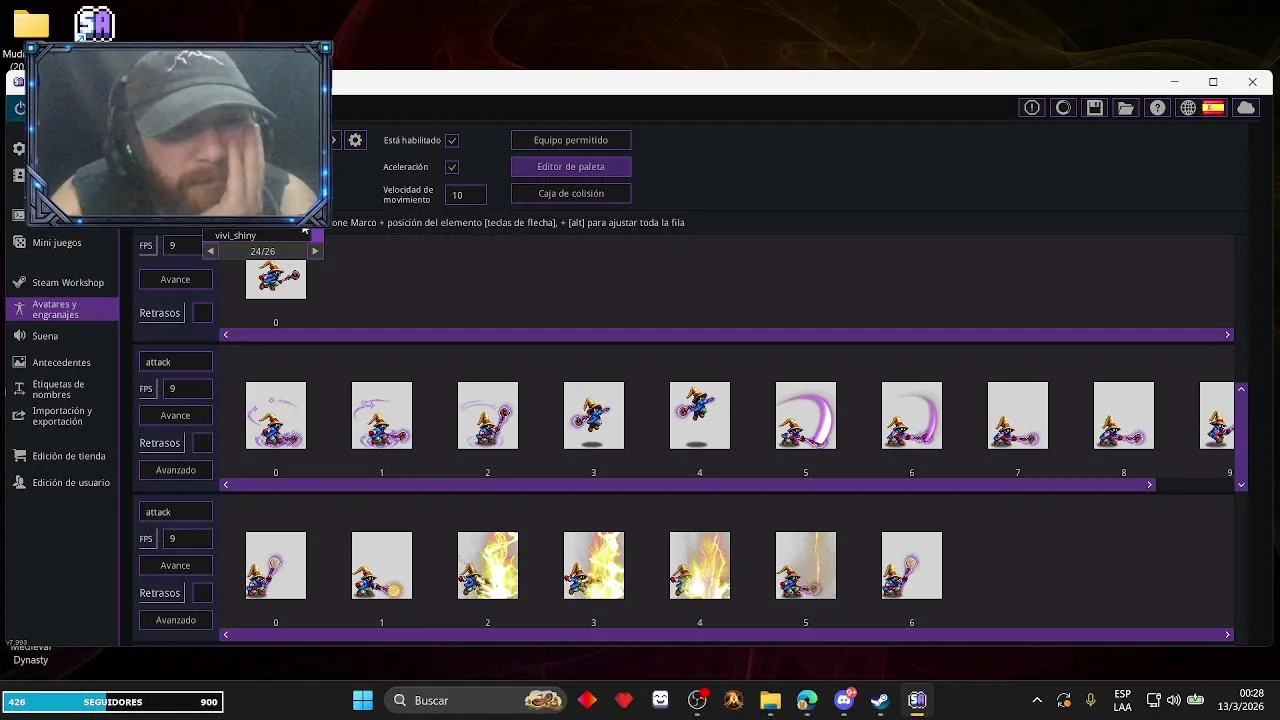Go to previous avatar with the left arrow by 24/26

point(211,251)
